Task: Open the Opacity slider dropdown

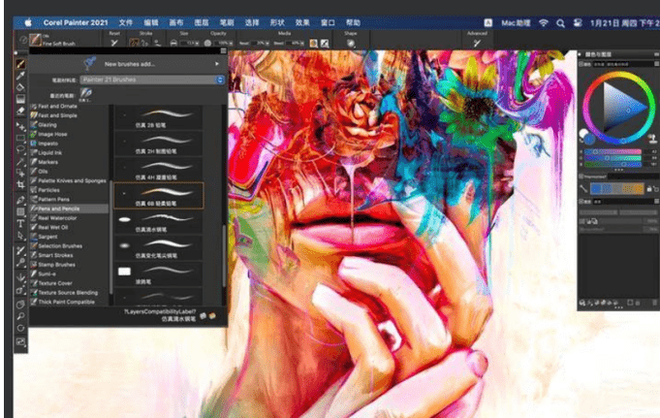Action: pyautogui.click(x=231, y=43)
